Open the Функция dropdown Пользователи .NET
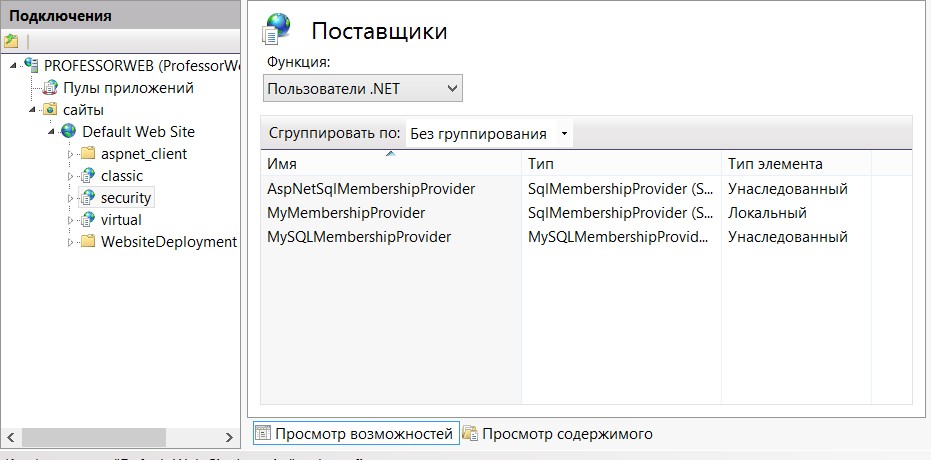 [x=363, y=89]
